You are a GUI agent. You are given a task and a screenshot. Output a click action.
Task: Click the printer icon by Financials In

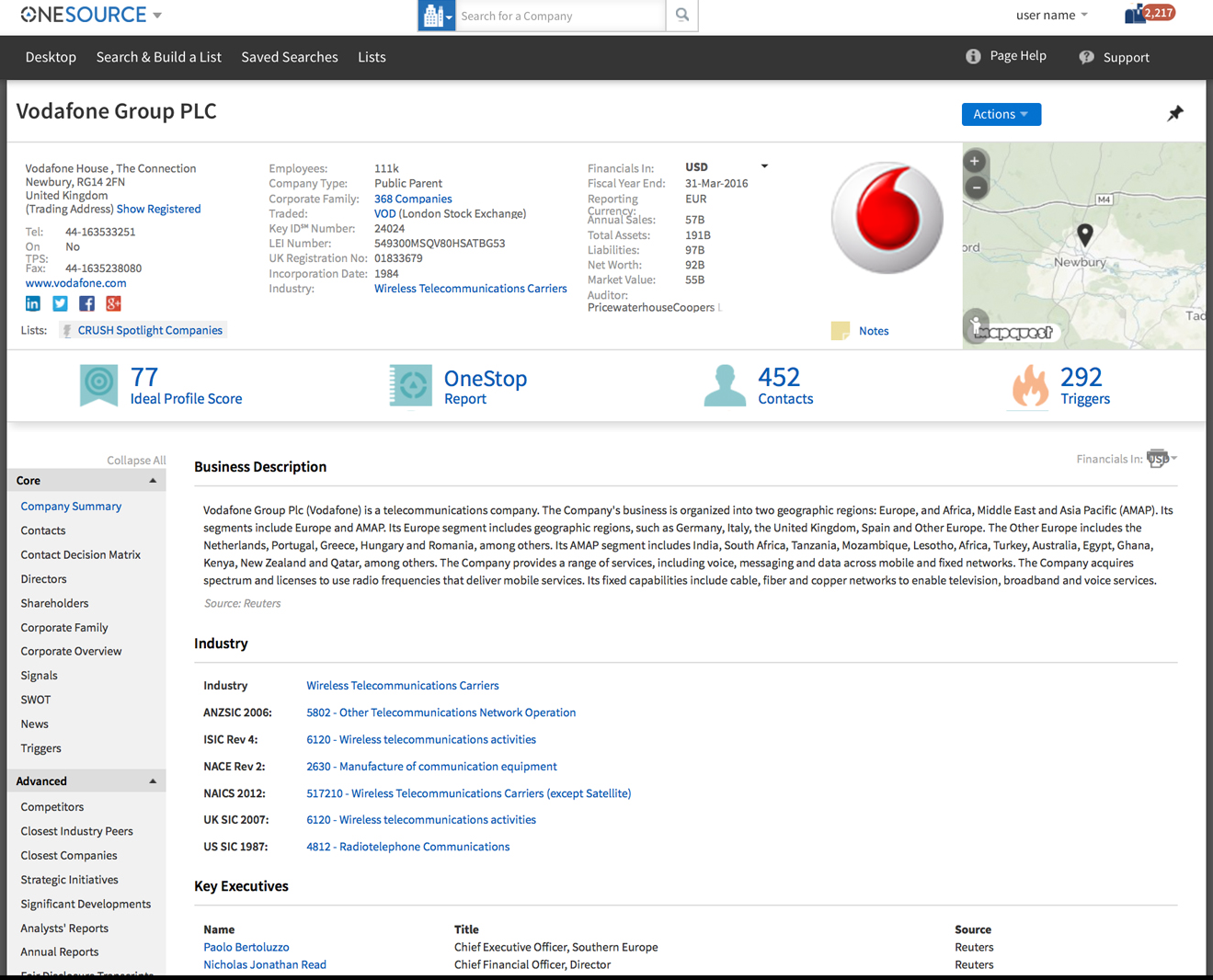(x=1158, y=459)
